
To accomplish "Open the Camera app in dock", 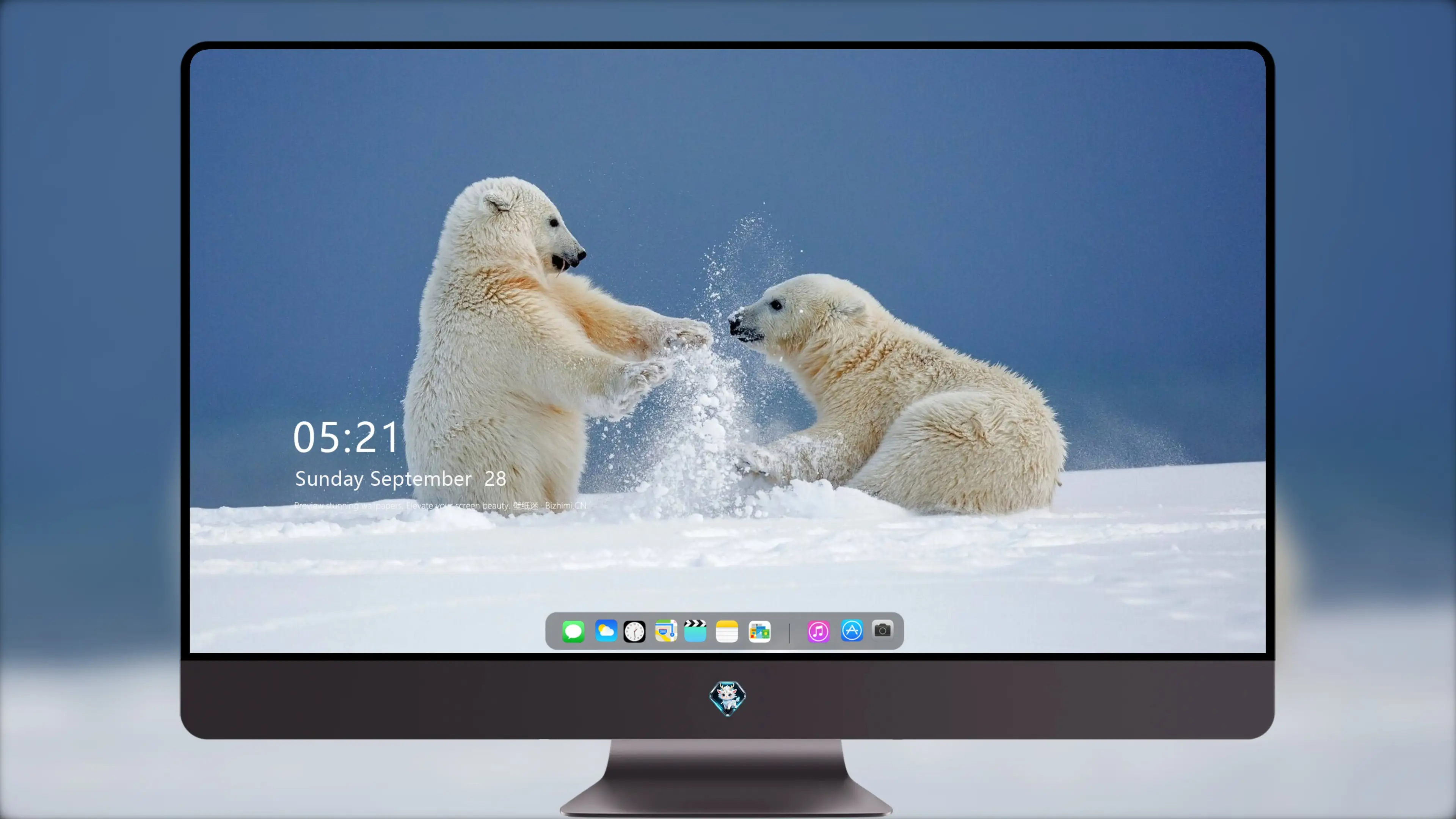I will (882, 630).
